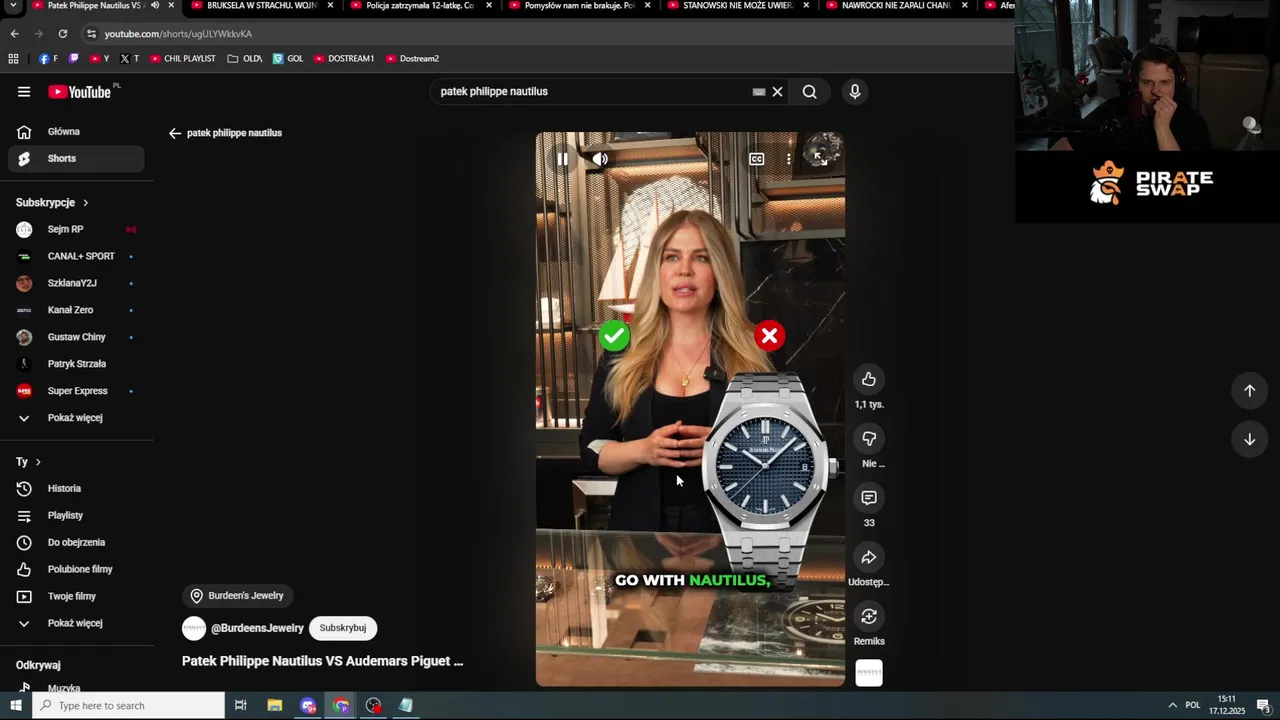Switch to the Pomysłów nam nie brakuje tab
The height and width of the screenshot is (720, 1280).
[579, 6]
